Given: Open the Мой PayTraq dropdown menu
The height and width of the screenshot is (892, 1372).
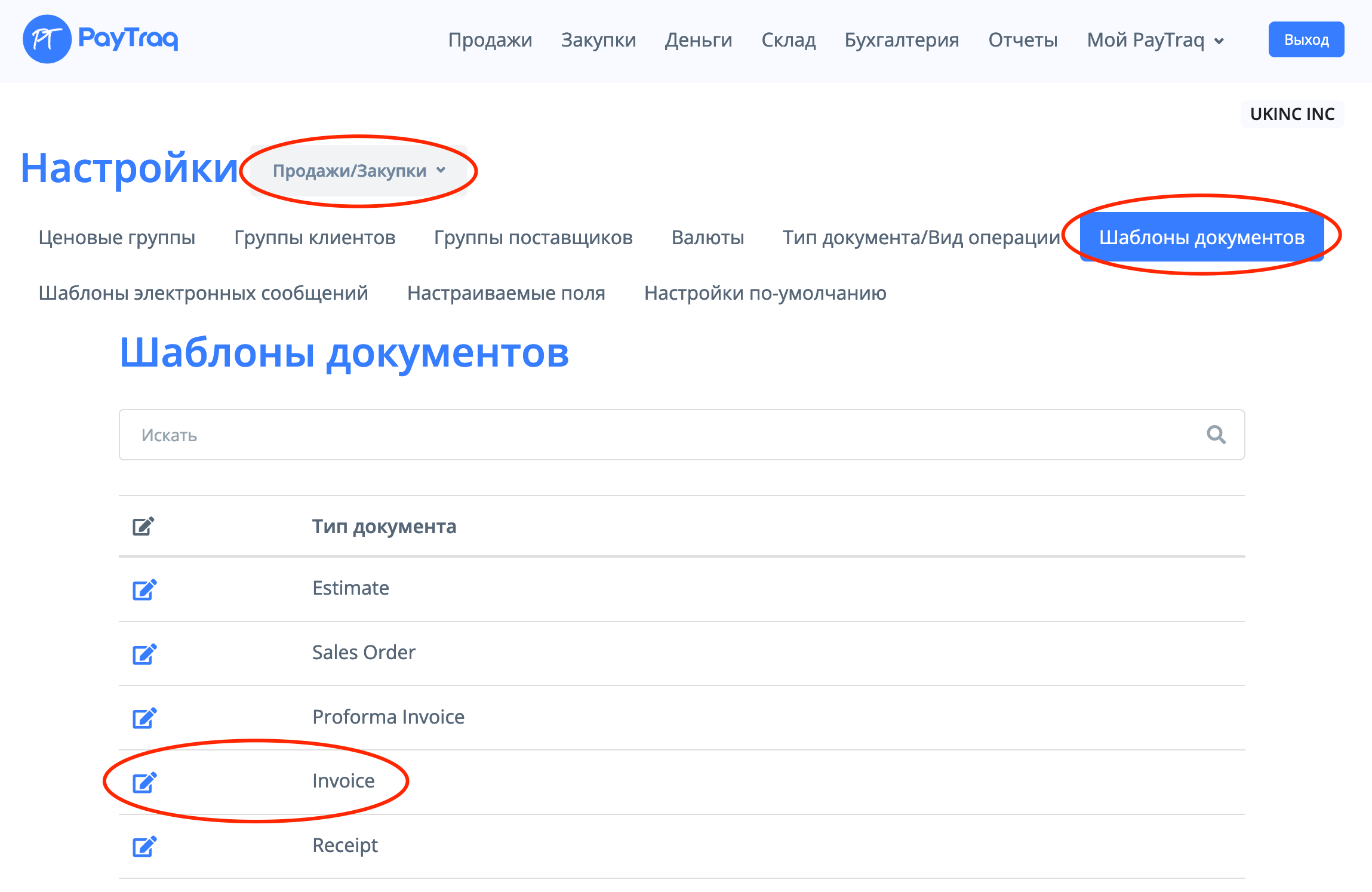Looking at the screenshot, I should click(1155, 40).
